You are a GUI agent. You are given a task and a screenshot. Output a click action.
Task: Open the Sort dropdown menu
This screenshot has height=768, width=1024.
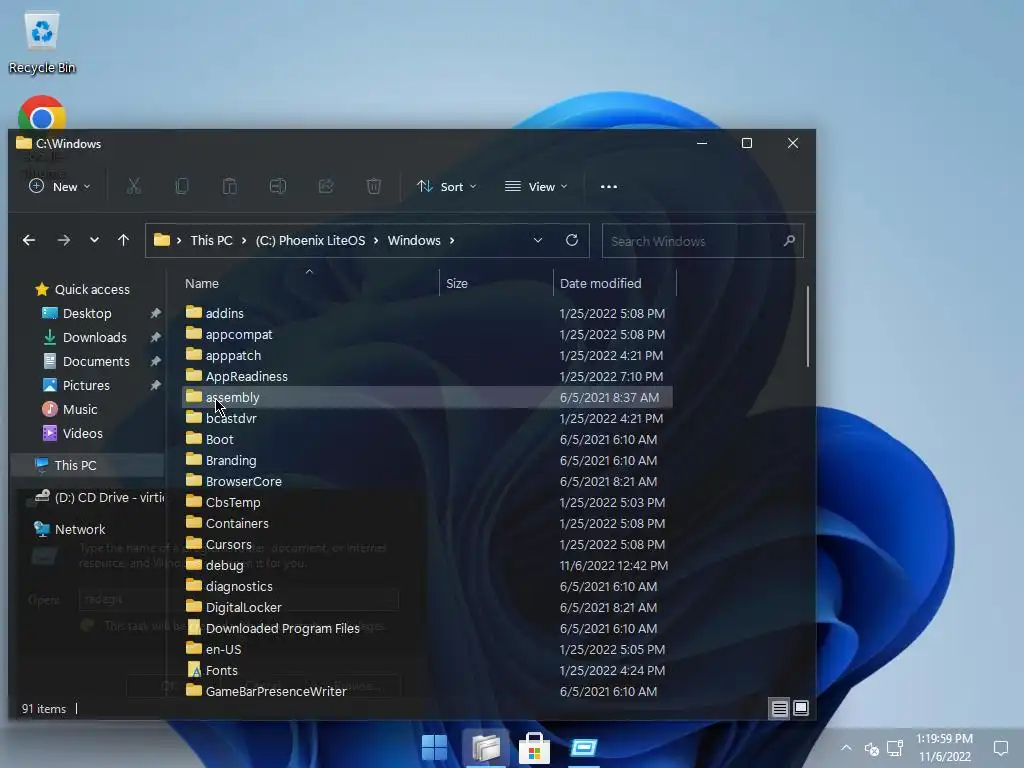click(x=447, y=187)
